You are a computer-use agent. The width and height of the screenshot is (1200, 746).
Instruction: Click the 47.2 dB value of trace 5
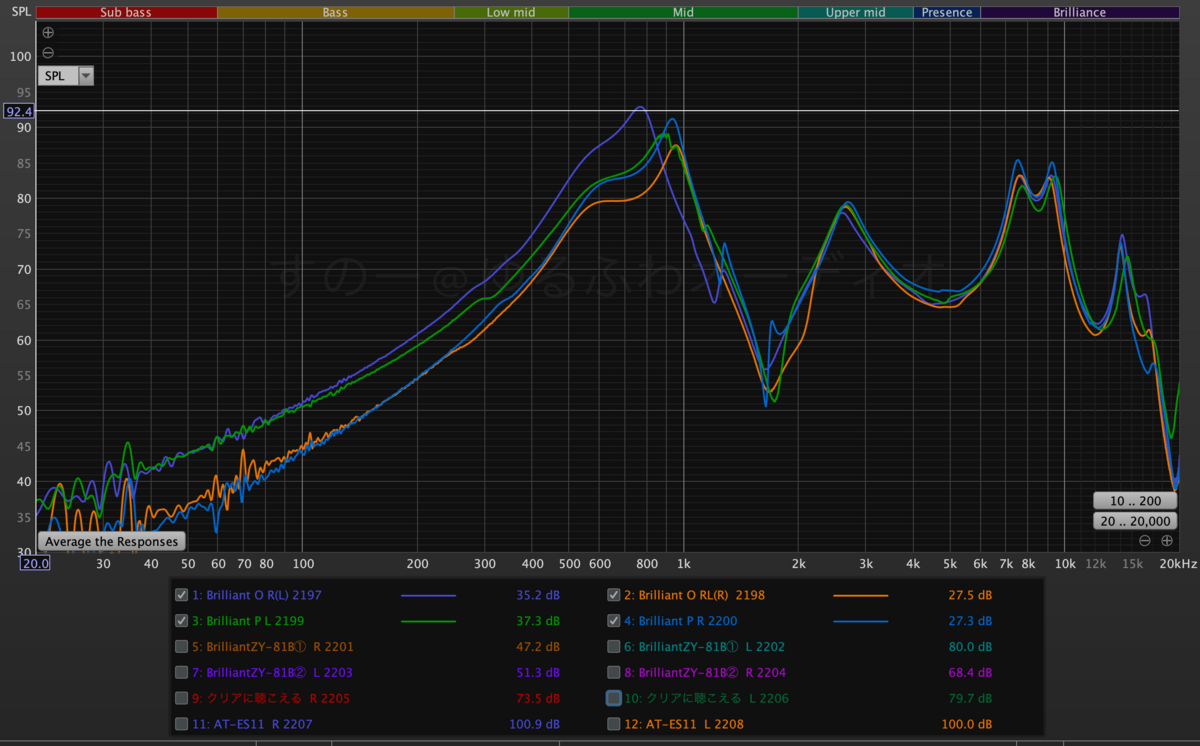click(x=538, y=647)
